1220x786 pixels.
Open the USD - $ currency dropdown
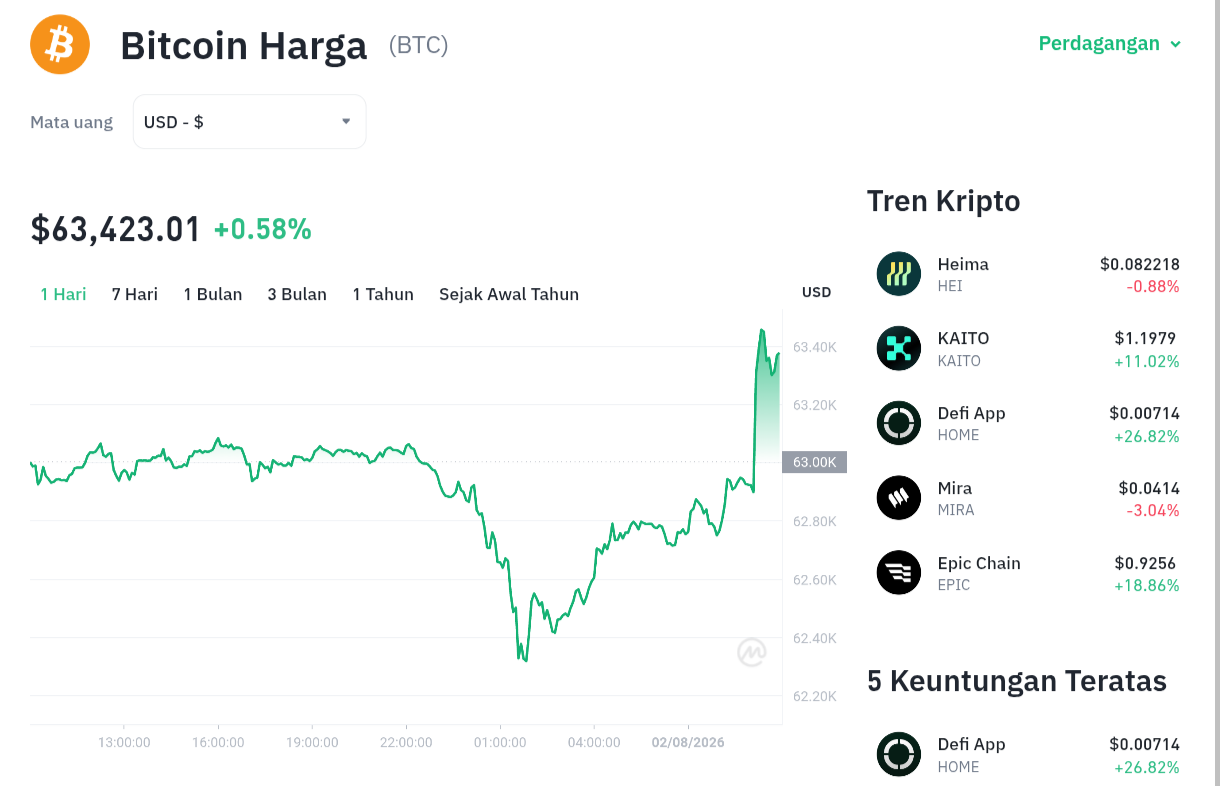[250, 122]
